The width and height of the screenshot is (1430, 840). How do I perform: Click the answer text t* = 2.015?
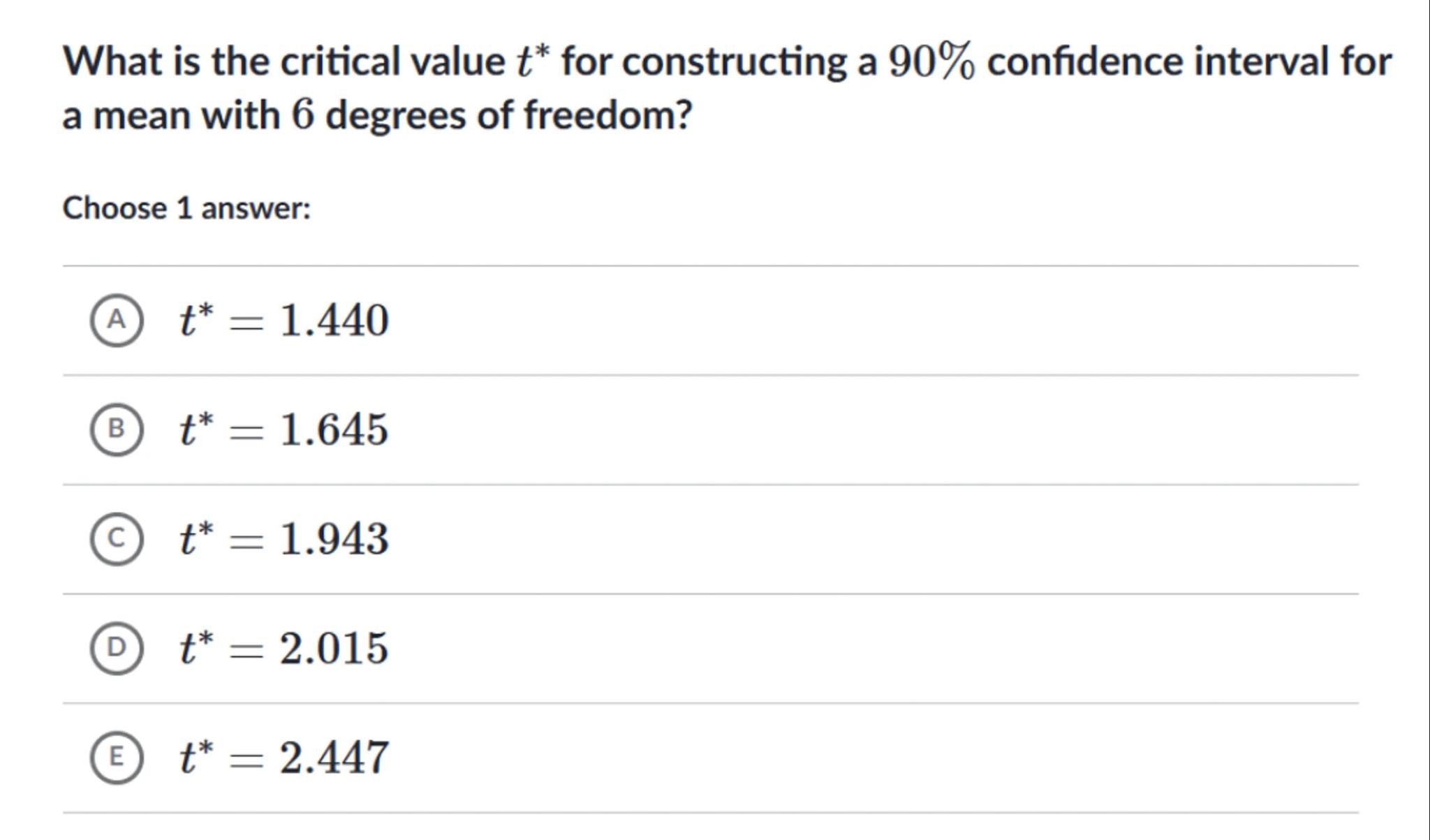[x=283, y=648]
